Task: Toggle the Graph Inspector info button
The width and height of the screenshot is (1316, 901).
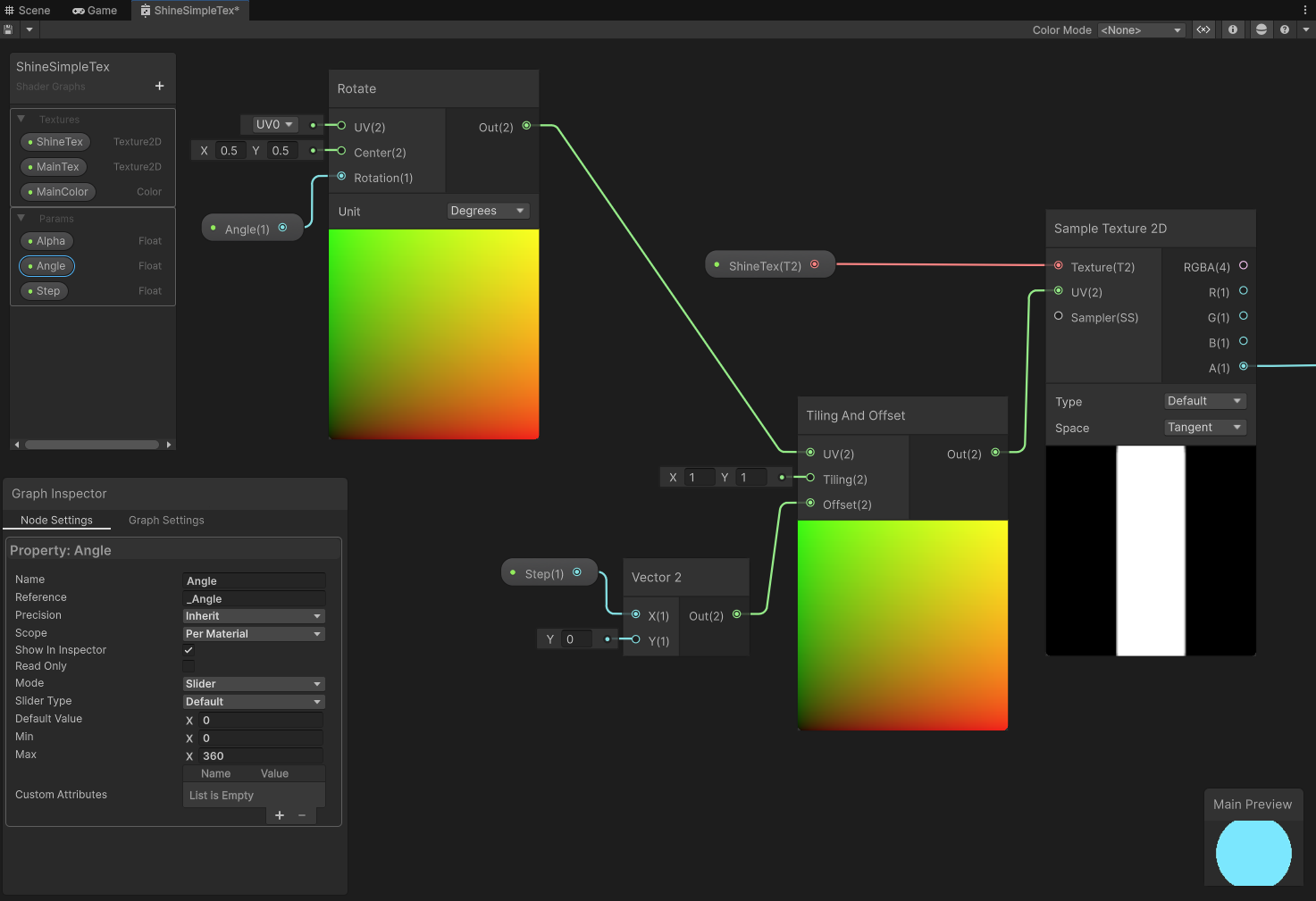Action: click(x=1233, y=29)
